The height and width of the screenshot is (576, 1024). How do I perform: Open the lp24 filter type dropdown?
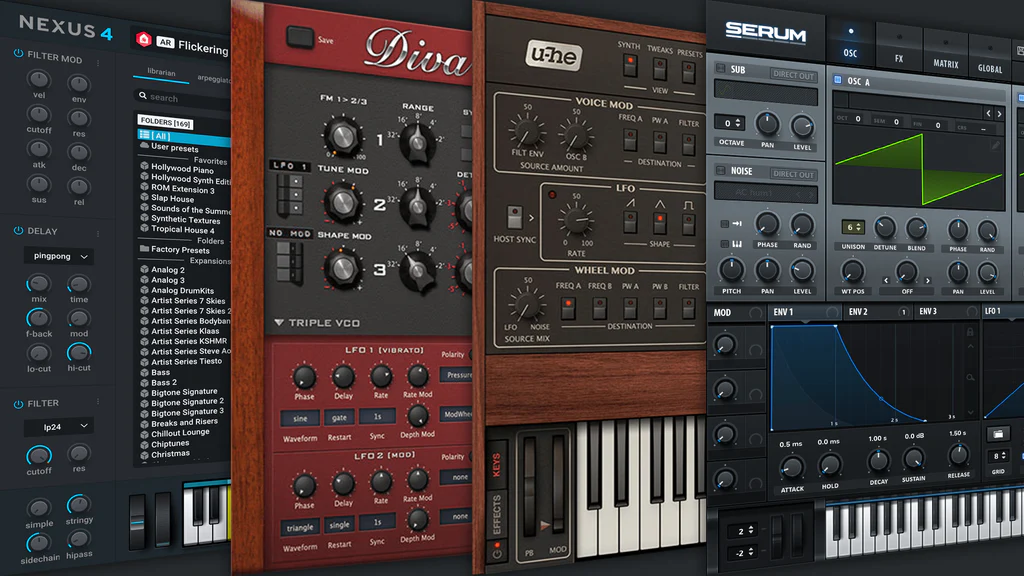pos(59,427)
